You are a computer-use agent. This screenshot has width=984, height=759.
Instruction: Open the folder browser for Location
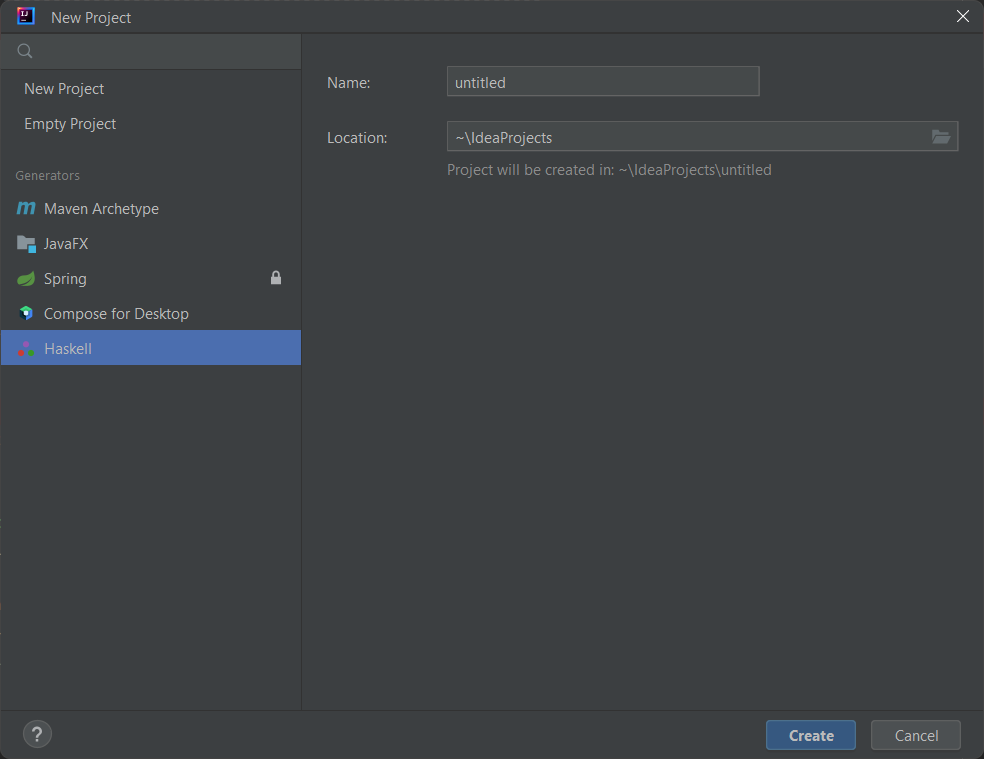(x=941, y=137)
